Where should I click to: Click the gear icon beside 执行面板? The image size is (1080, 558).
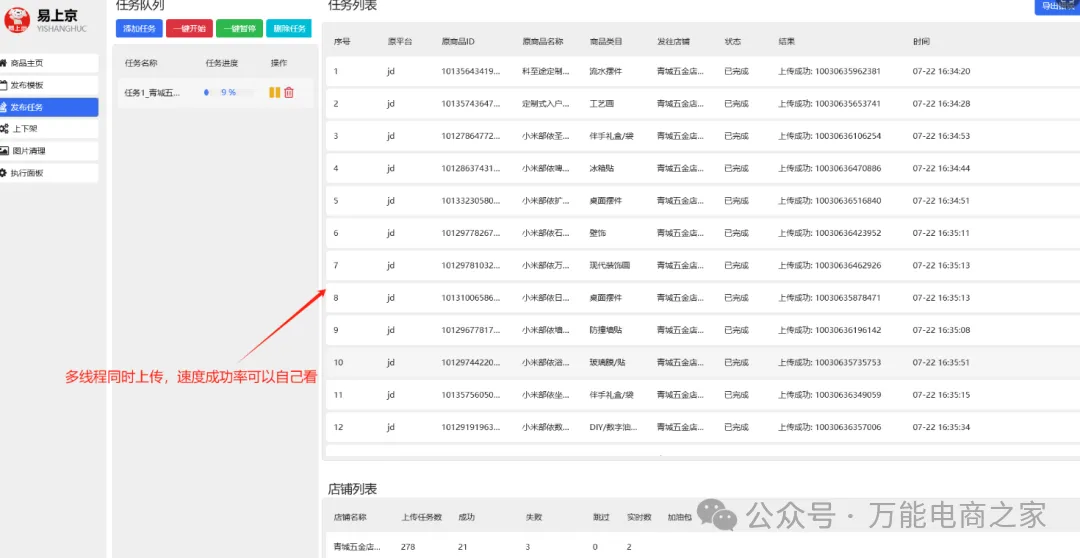[5, 173]
